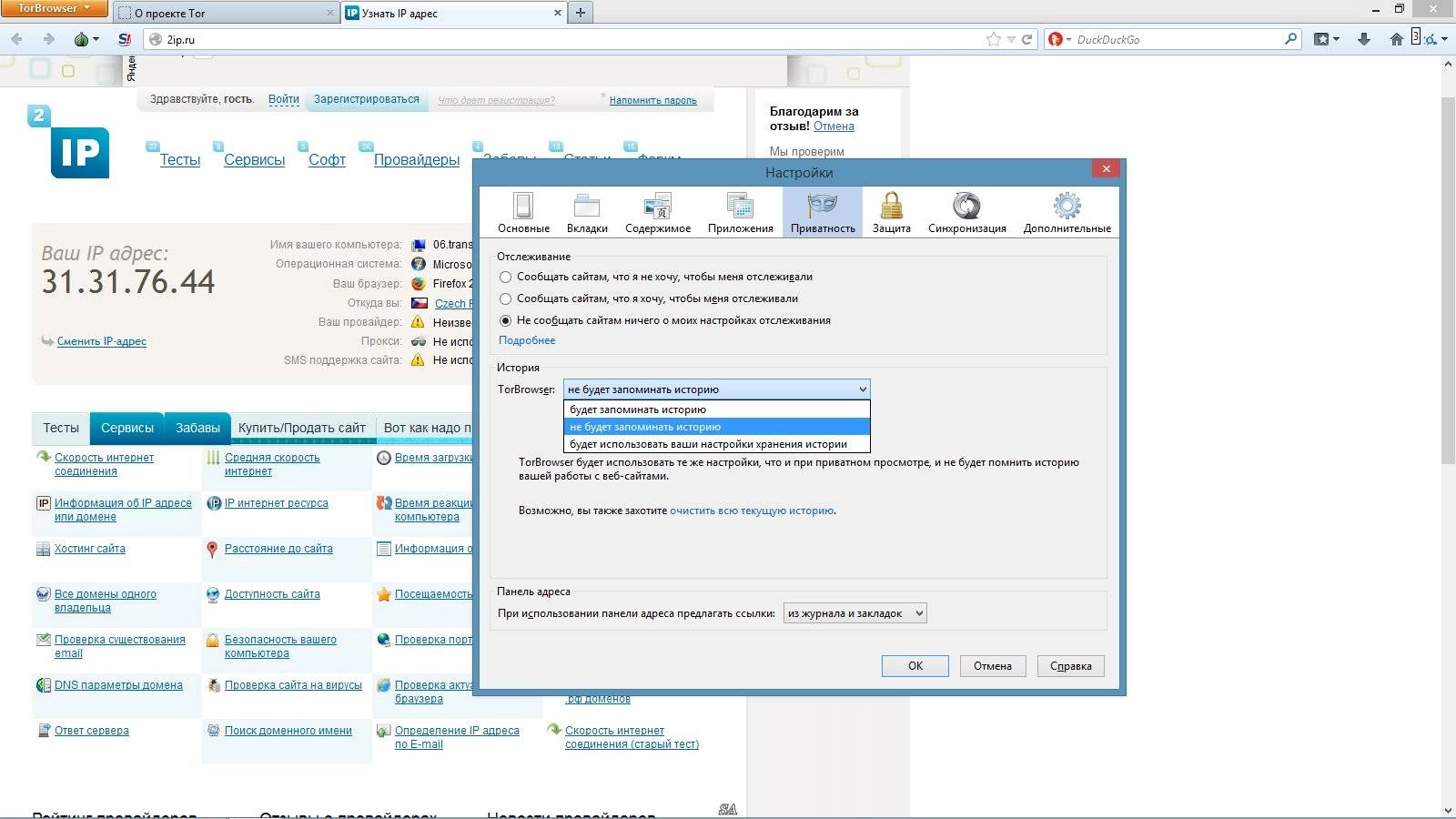Image resolution: width=1456 pixels, height=819 pixels.
Task: Open 'из журнала и закладок' dropdown
Action: (x=854, y=613)
